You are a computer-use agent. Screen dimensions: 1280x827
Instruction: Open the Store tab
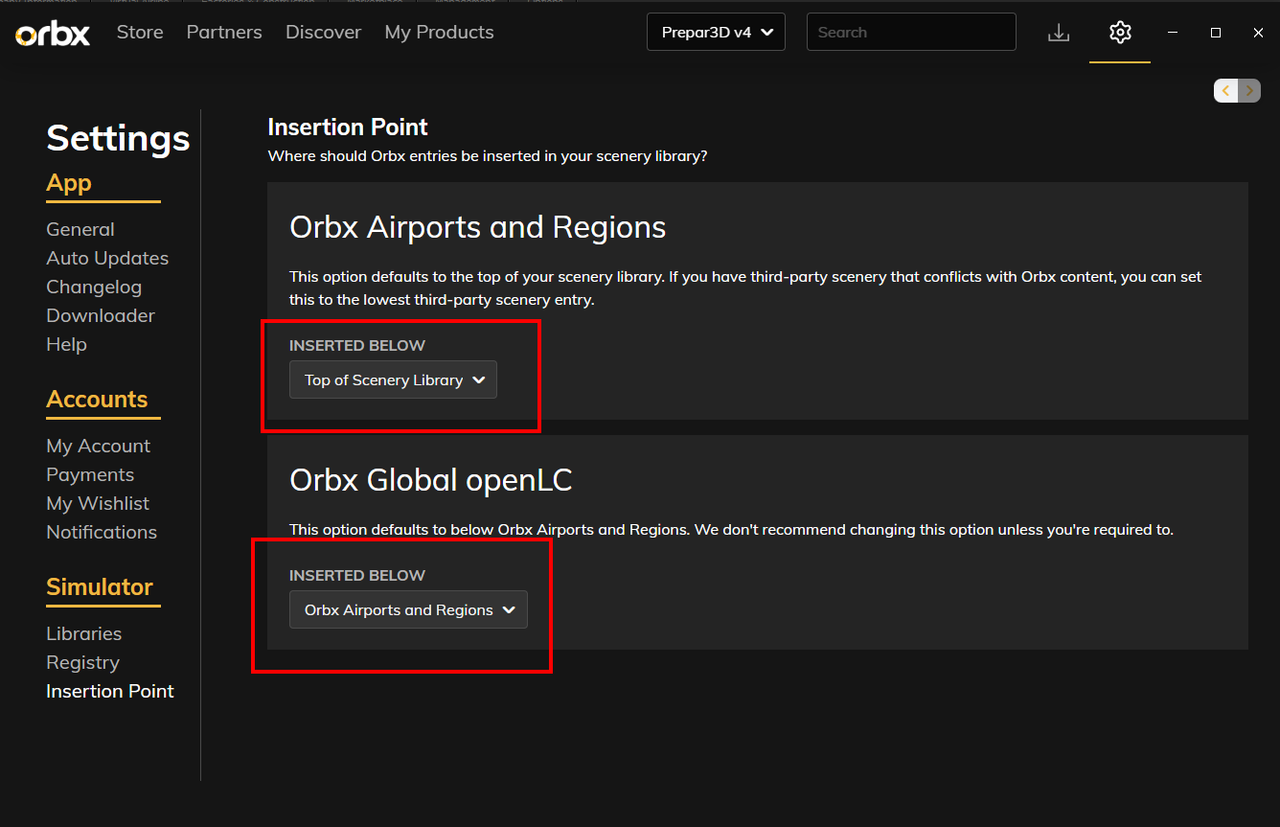140,32
